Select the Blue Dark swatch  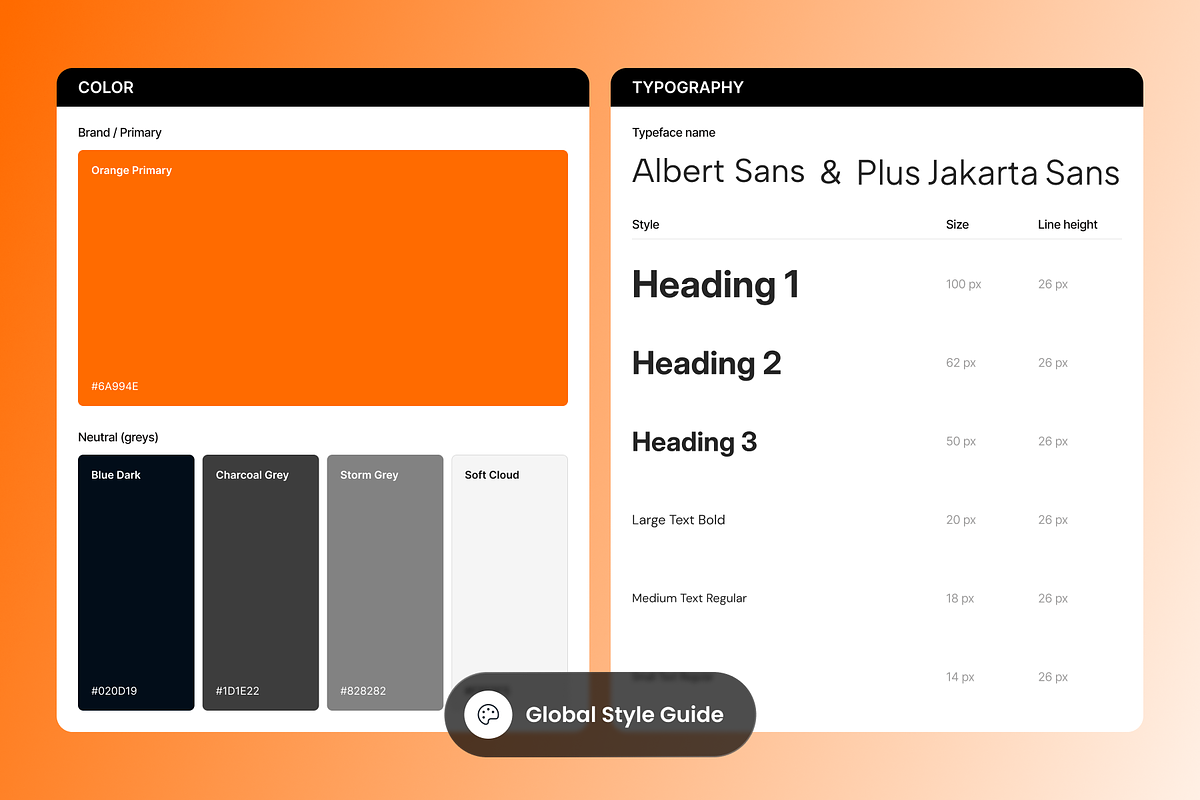(x=136, y=583)
